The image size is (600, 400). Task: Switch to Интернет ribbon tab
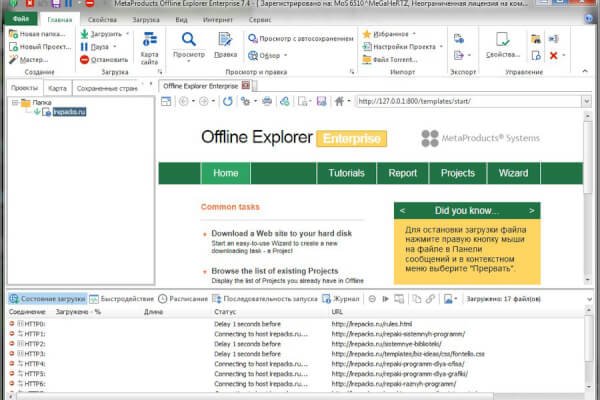218,20
